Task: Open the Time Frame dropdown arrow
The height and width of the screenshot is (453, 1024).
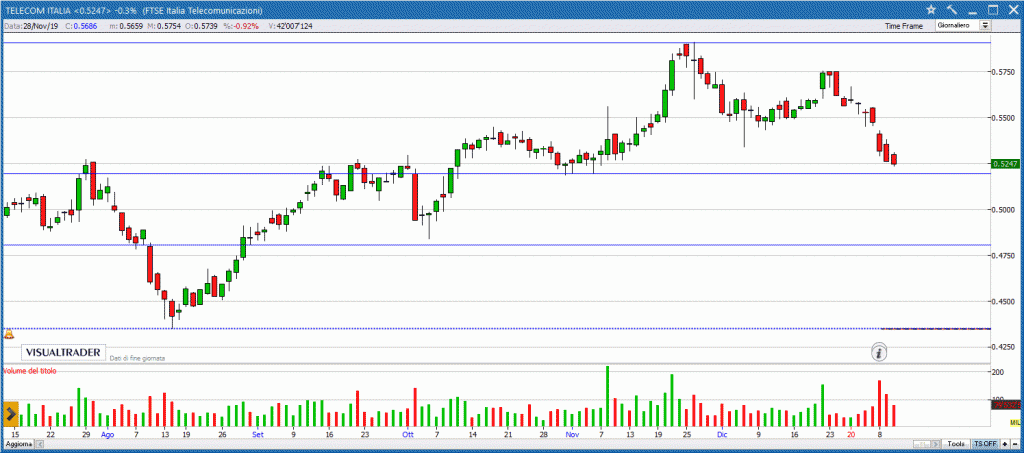Action: (985, 25)
